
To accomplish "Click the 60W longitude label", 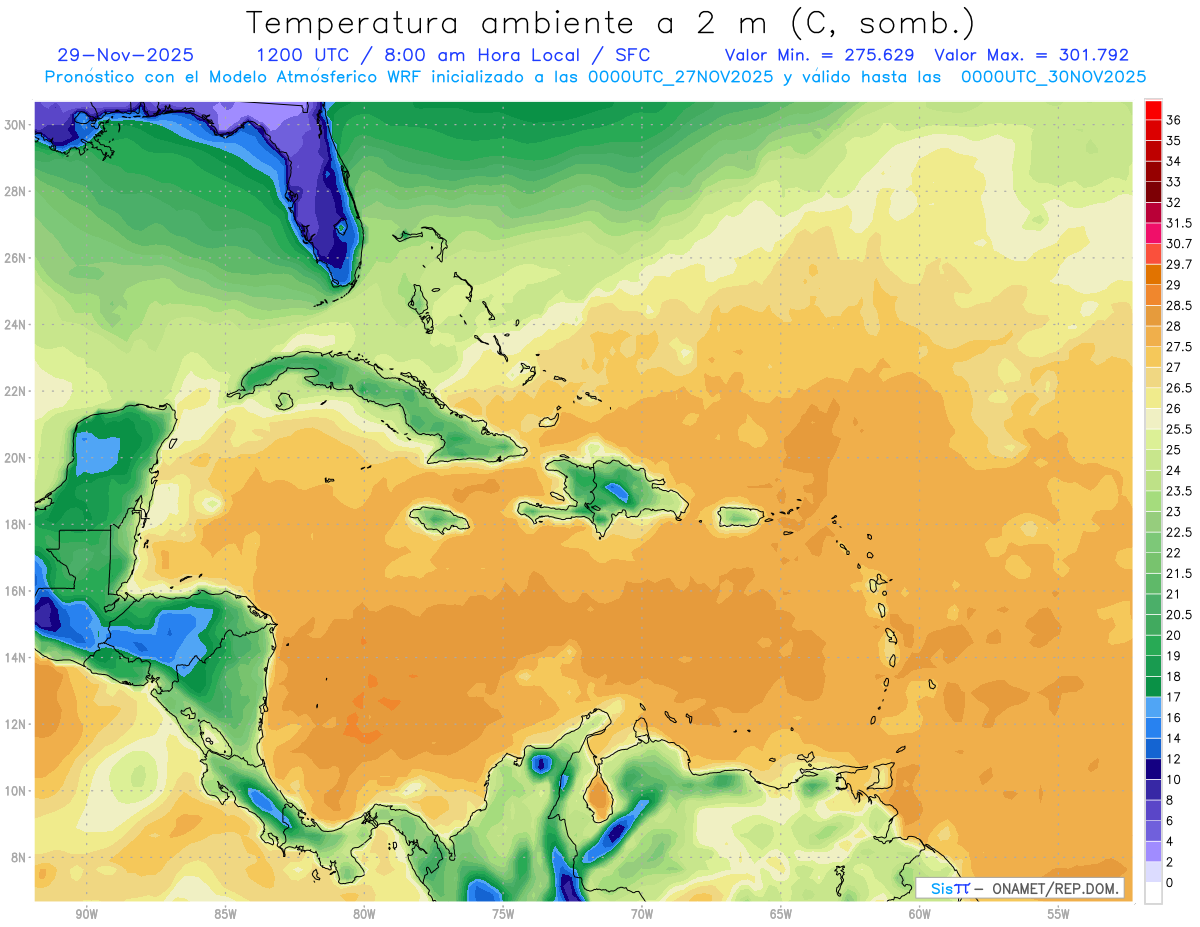I will 920,914.
